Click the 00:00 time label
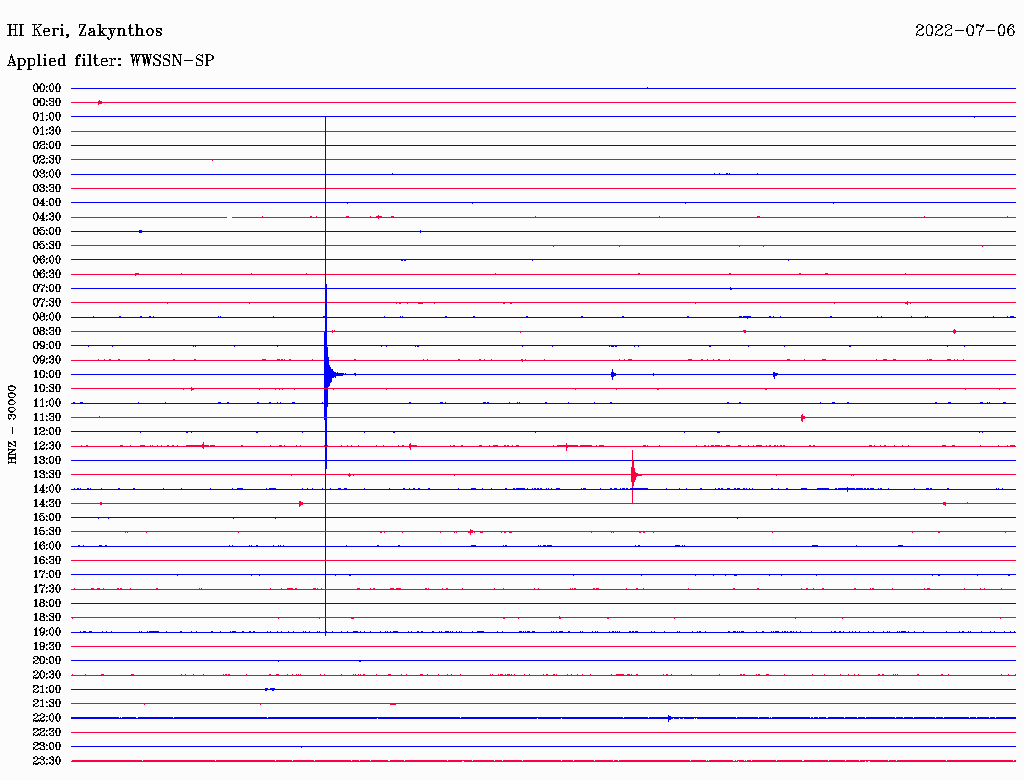 (47, 88)
